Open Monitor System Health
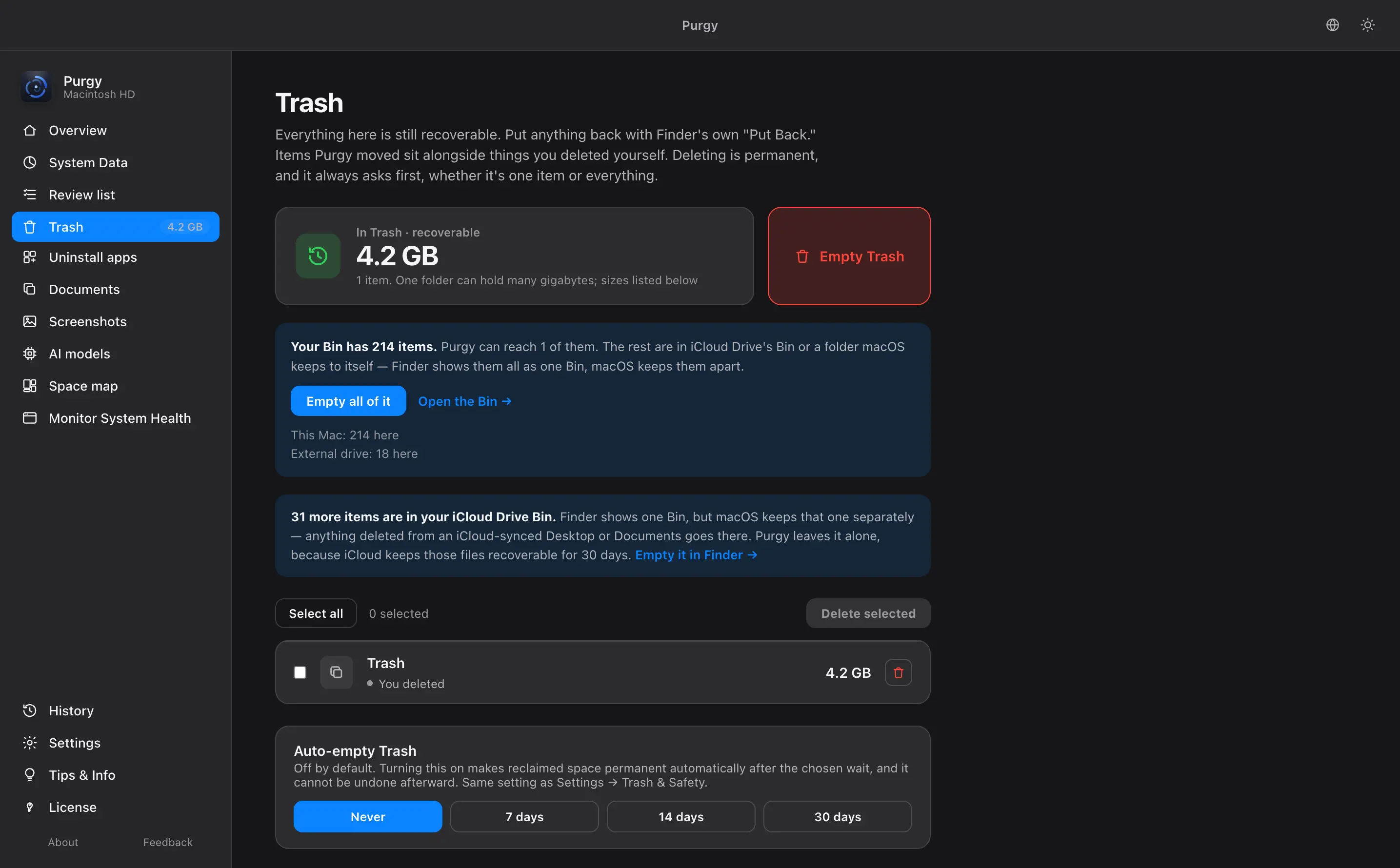This screenshot has width=1400, height=868. pyautogui.click(x=116, y=418)
